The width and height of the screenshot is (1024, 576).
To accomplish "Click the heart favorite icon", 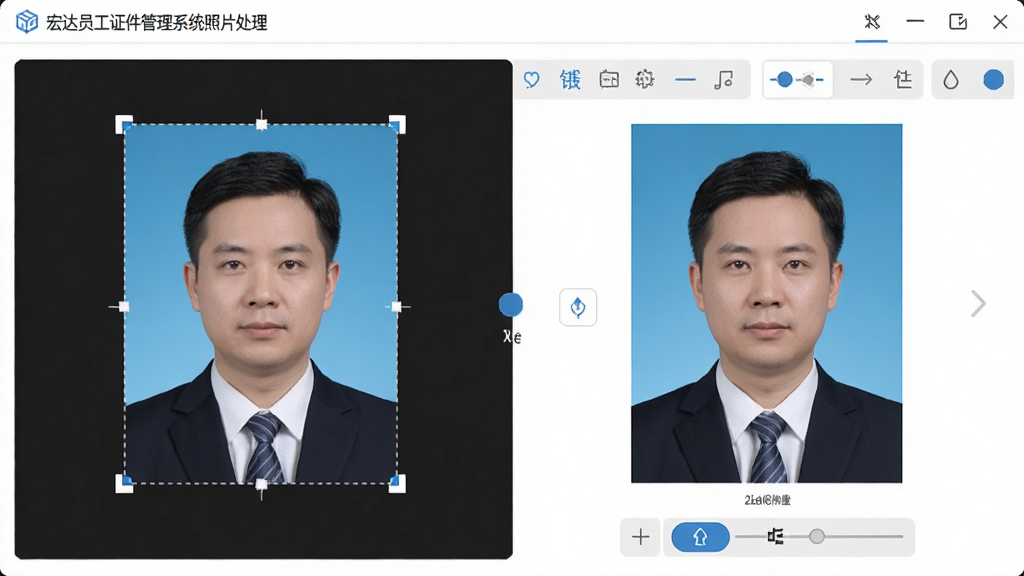I will (532, 80).
